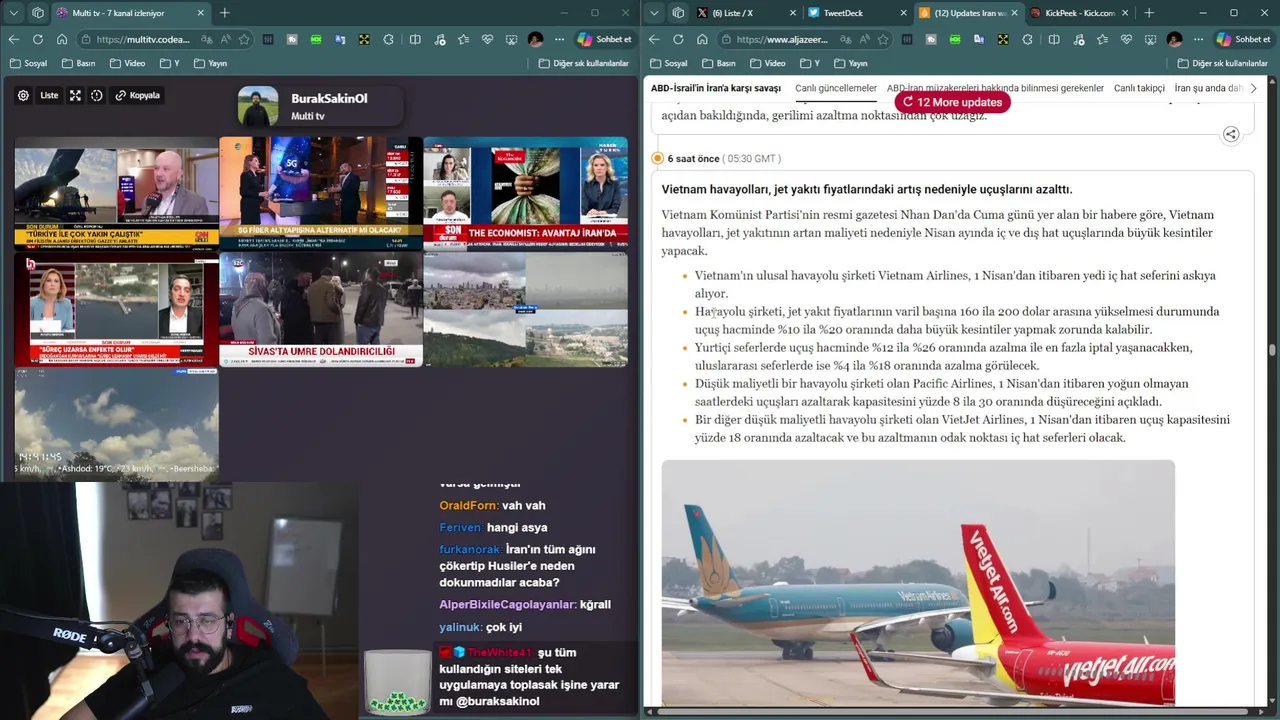Toggle split screen in Aljazeera window

pyautogui.click(x=1054, y=39)
